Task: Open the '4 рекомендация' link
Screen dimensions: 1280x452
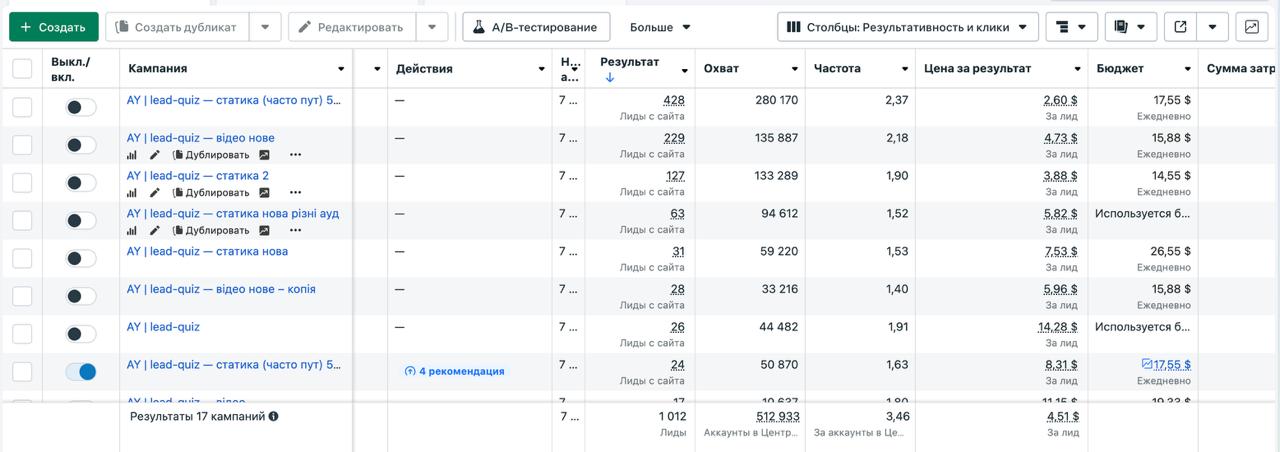Action: 454,371
